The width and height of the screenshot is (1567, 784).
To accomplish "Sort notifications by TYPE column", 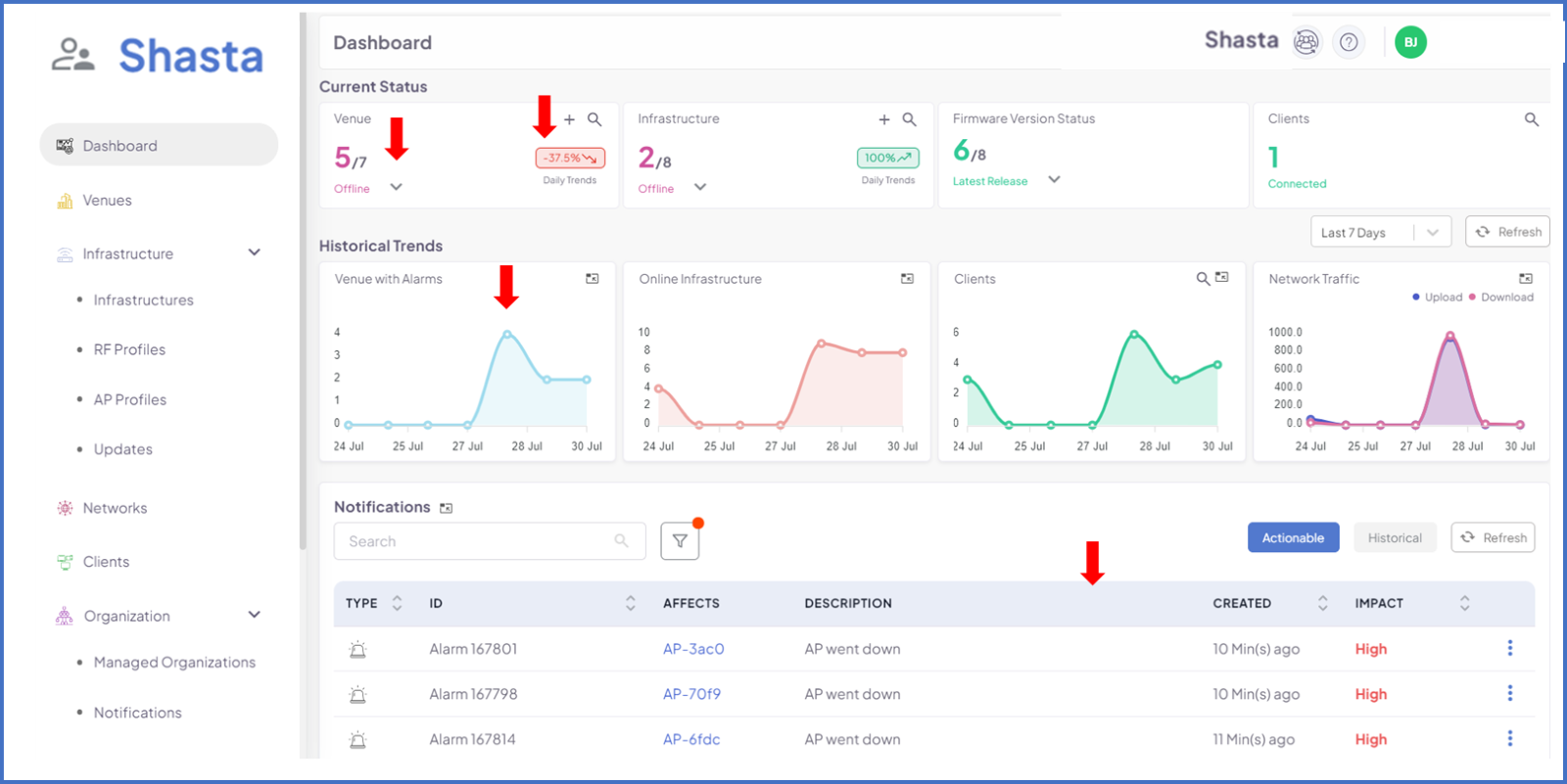I will click(397, 603).
